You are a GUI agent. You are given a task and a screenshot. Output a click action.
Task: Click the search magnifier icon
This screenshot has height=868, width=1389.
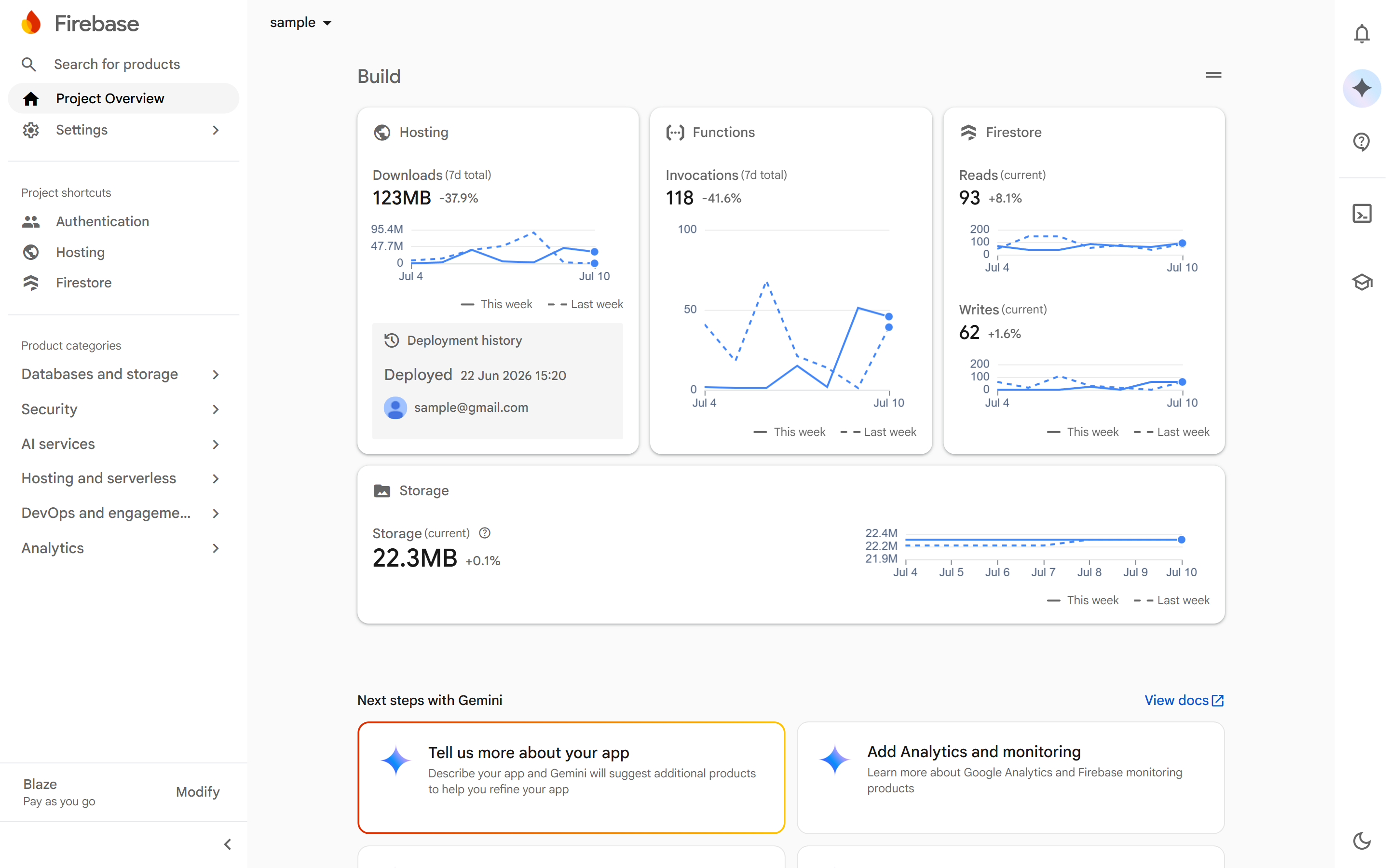(x=29, y=64)
